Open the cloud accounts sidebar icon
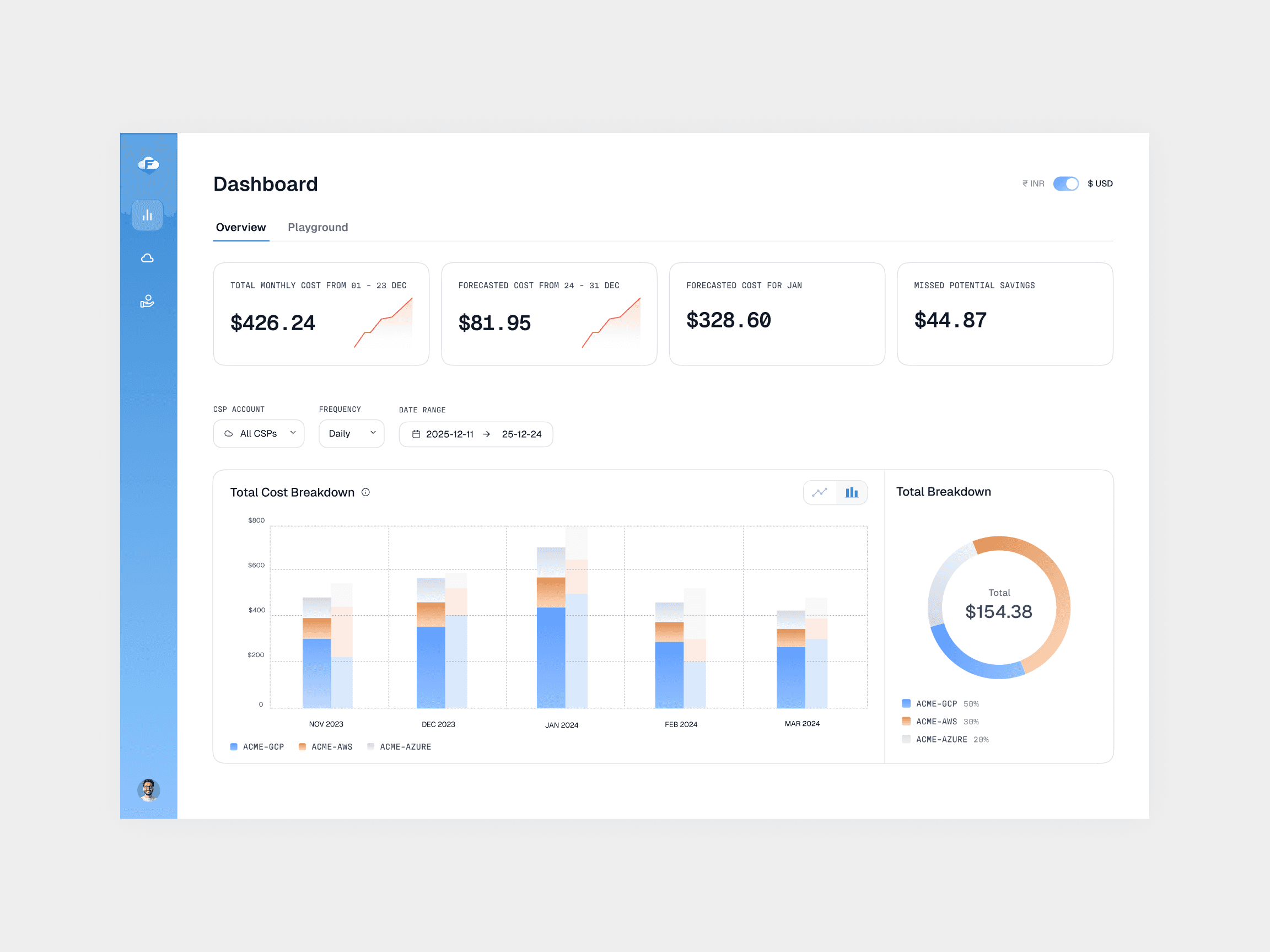This screenshot has width=1270, height=952. tap(148, 259)
